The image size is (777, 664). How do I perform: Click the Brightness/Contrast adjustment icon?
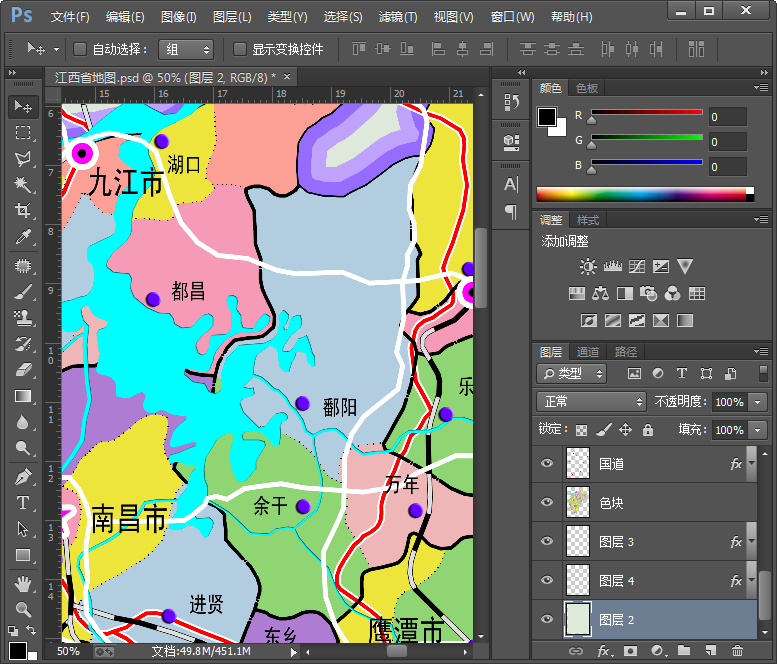click(587, 267)
